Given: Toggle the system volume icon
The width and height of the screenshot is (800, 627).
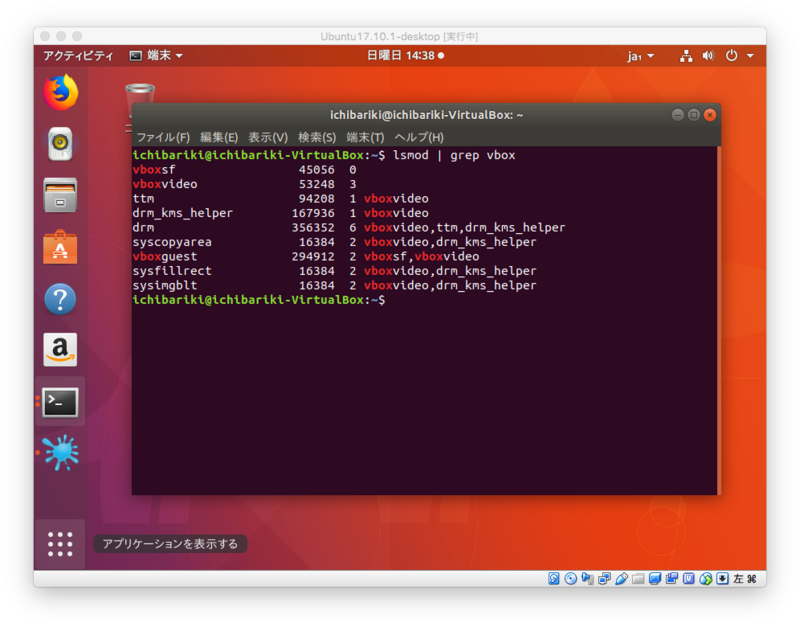Looking at the screenshot, I should (x=710, y=55).
